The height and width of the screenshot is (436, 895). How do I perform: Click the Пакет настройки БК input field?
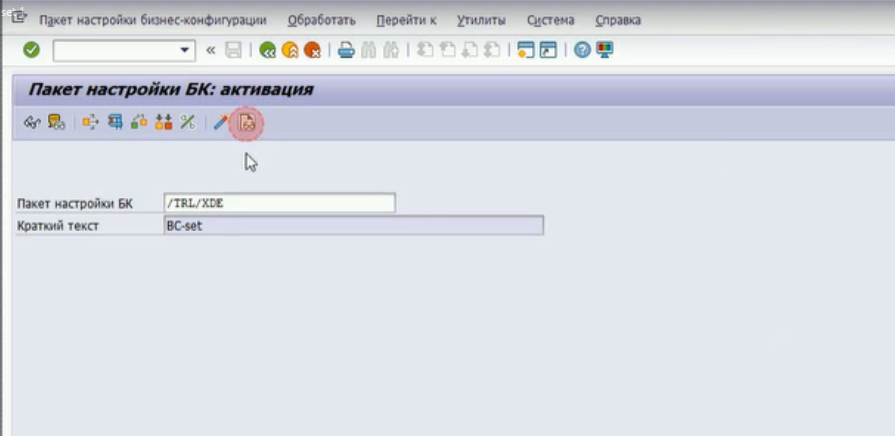279,203
